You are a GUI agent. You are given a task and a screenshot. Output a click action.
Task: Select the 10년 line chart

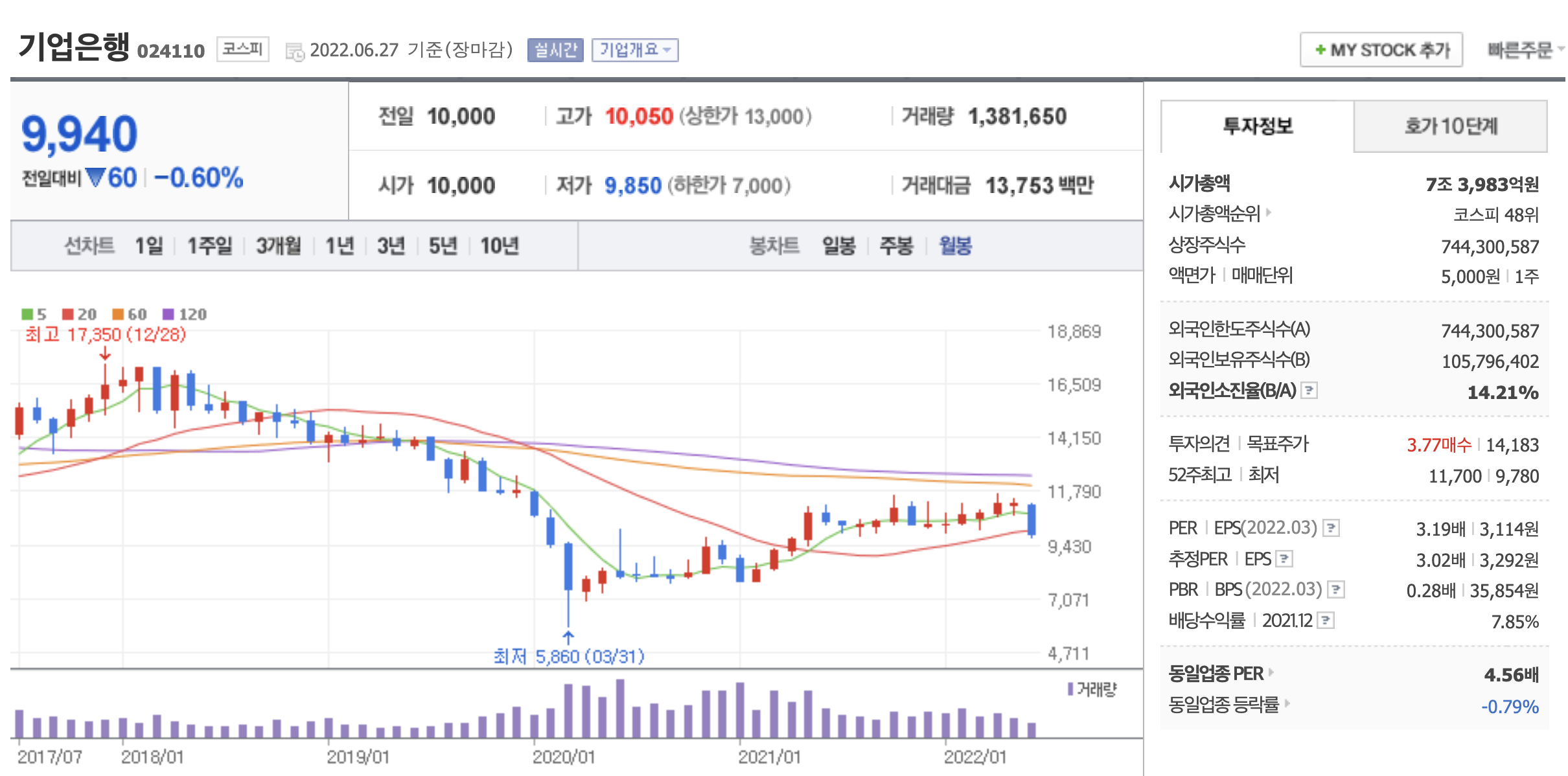coord(500,246)
